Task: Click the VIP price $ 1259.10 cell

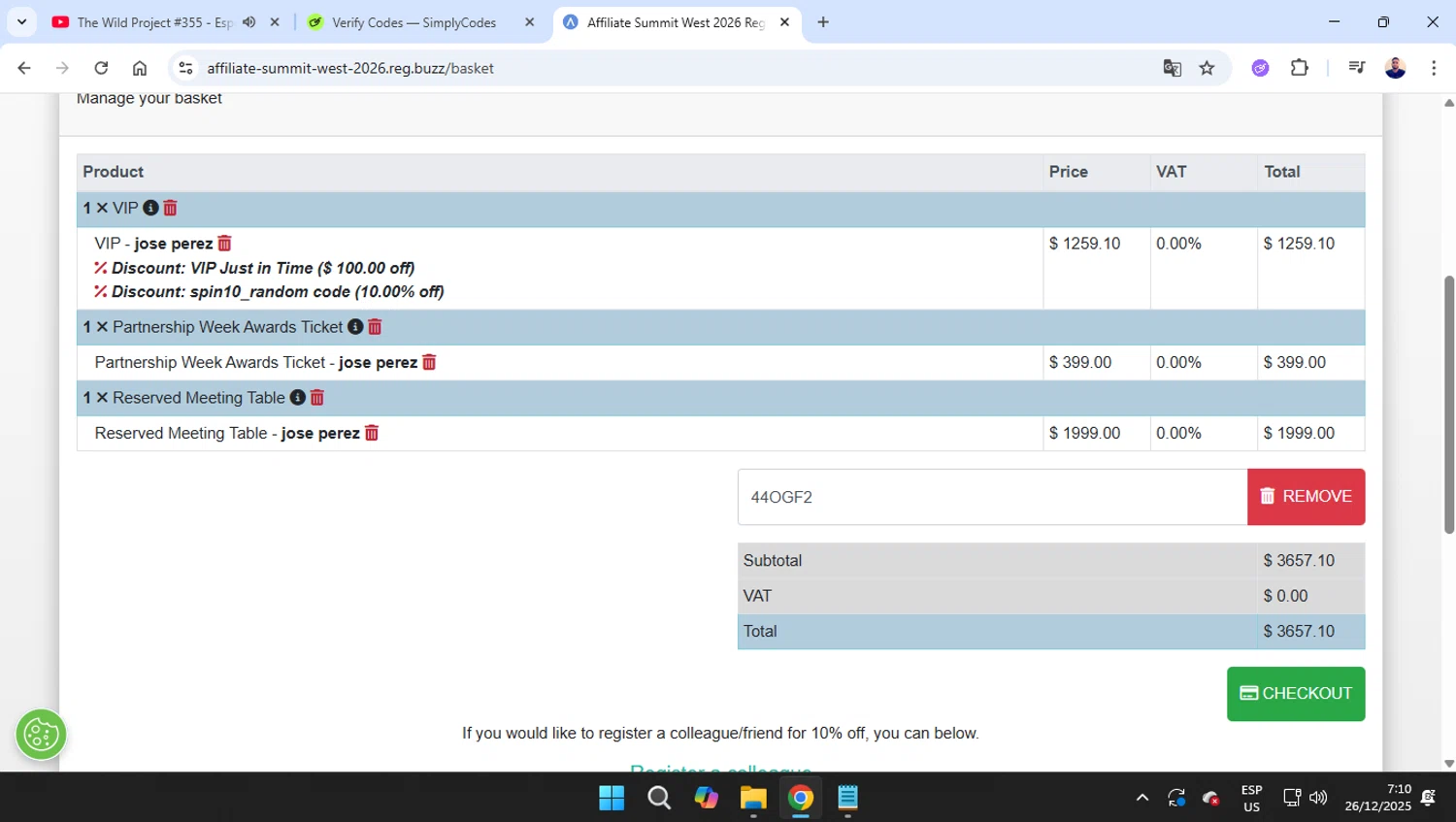Action: click(1096, 268)
